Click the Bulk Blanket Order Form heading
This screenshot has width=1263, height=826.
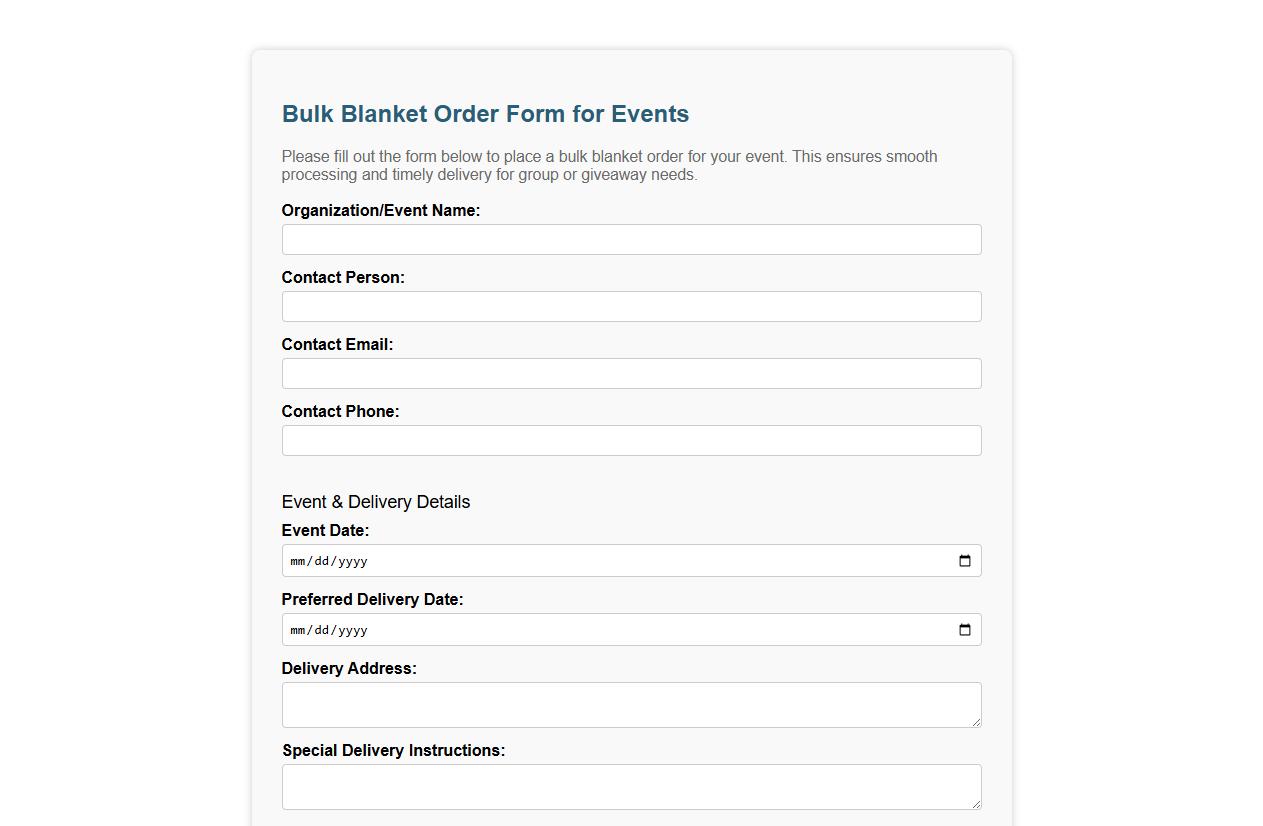(485, 114)
